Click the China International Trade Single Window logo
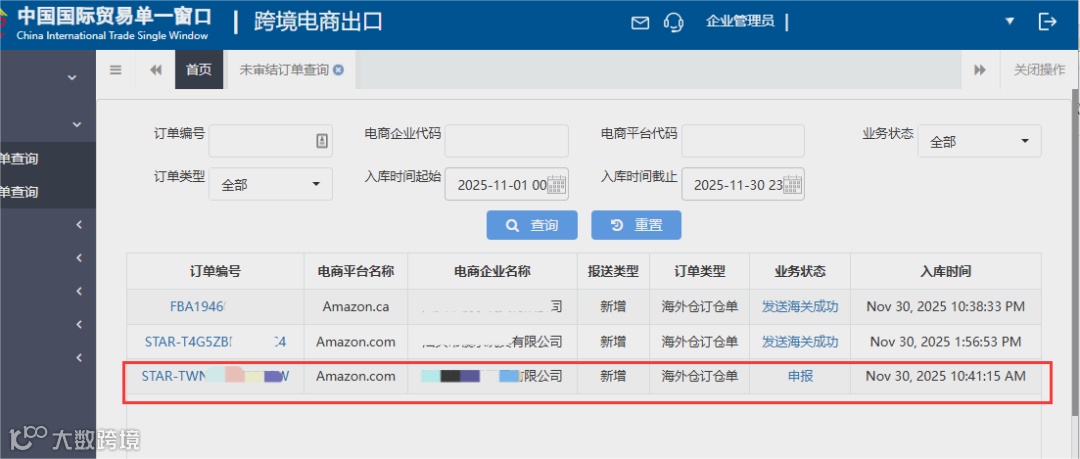Screen dimensions: 1080x459 [107, 23]
